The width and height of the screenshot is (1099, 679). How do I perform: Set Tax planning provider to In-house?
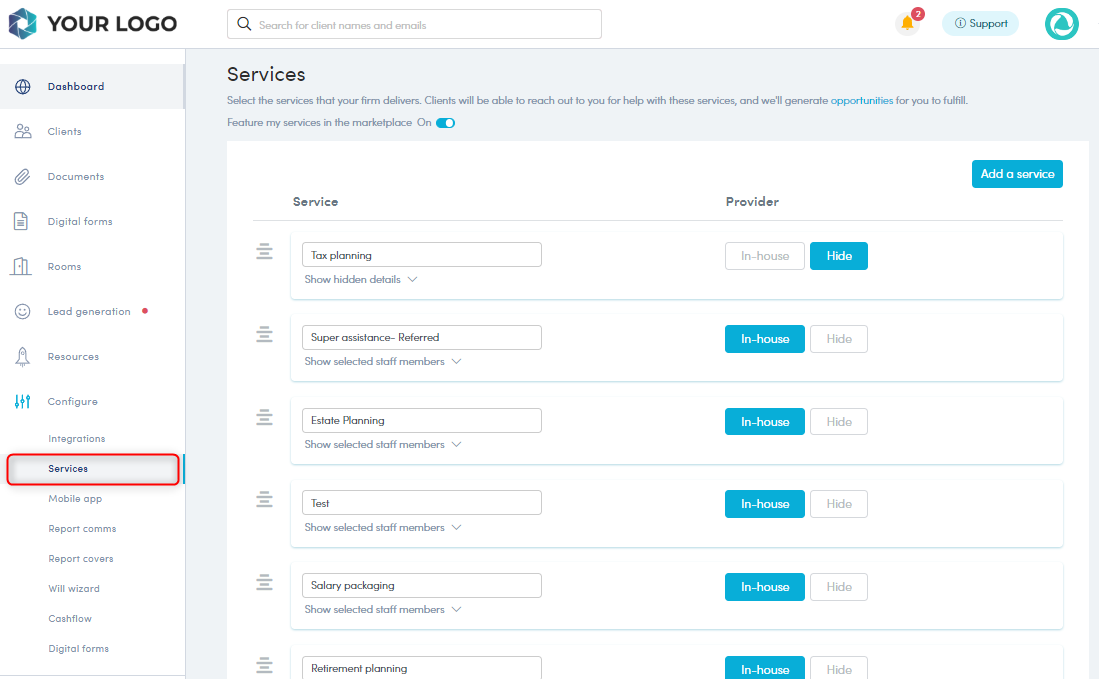[x=764, y=256]
